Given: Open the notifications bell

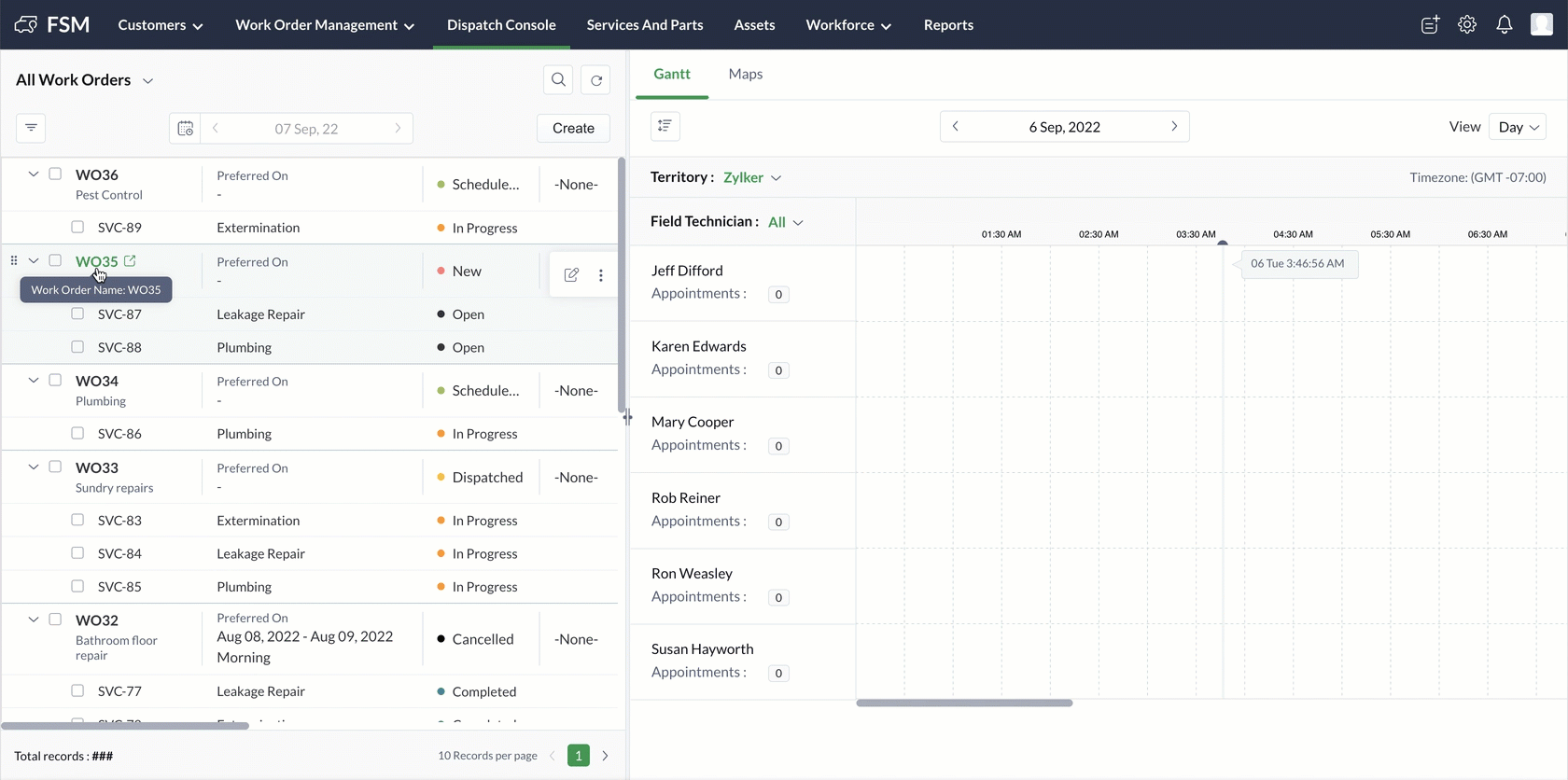Looking at the screenshot, I should point(1504,25).
